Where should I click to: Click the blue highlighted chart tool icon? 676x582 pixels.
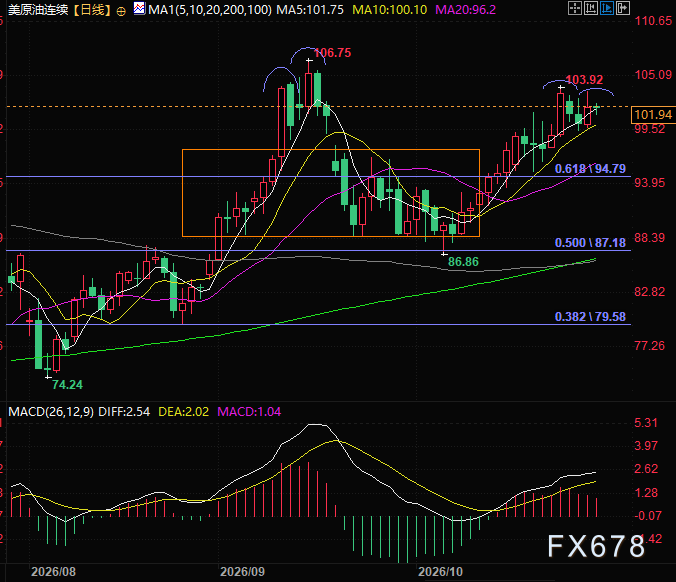click(607, 8)
